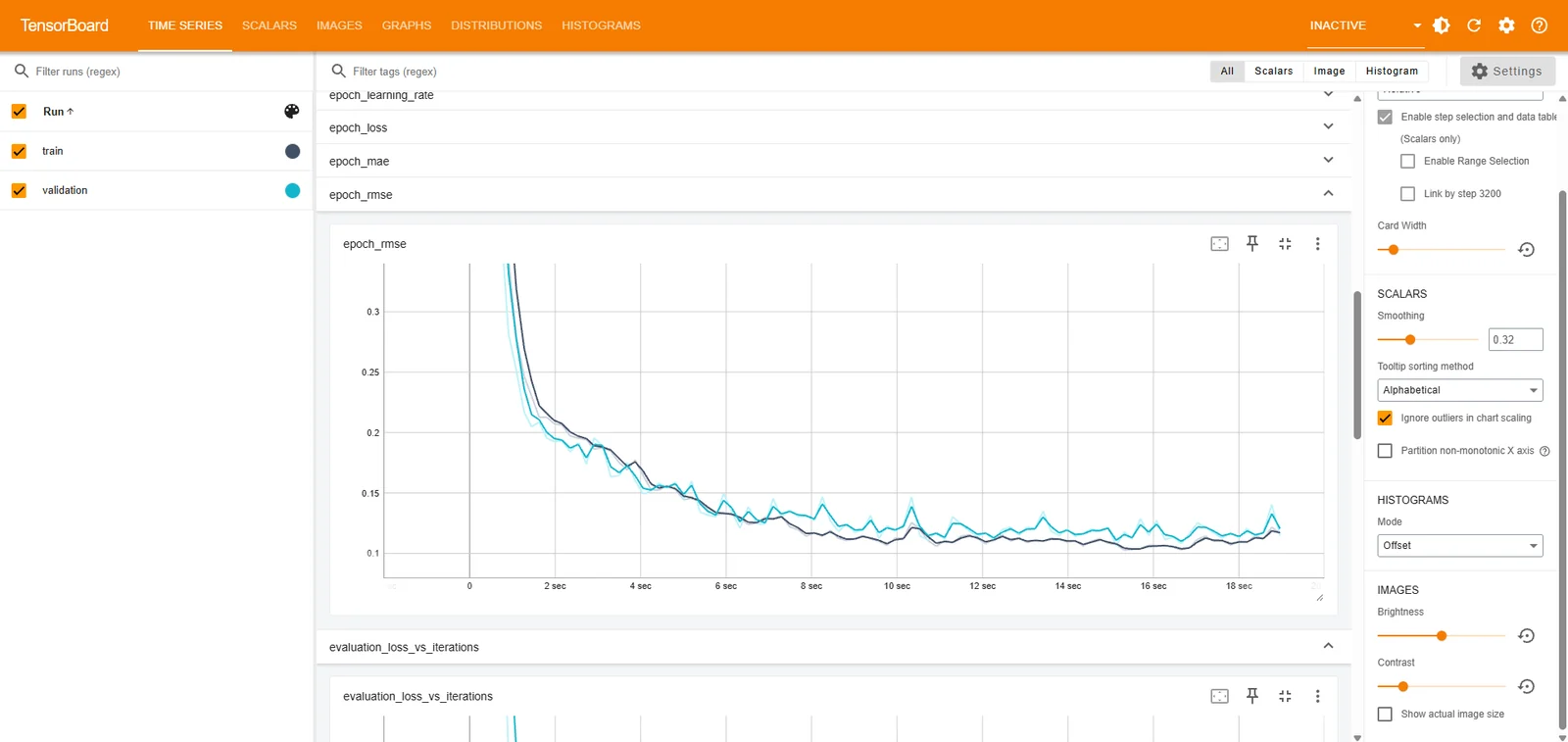The height and width of the screenshot is (742, 1568).
Task: Uncheck the train run
Action: point(19,151)
